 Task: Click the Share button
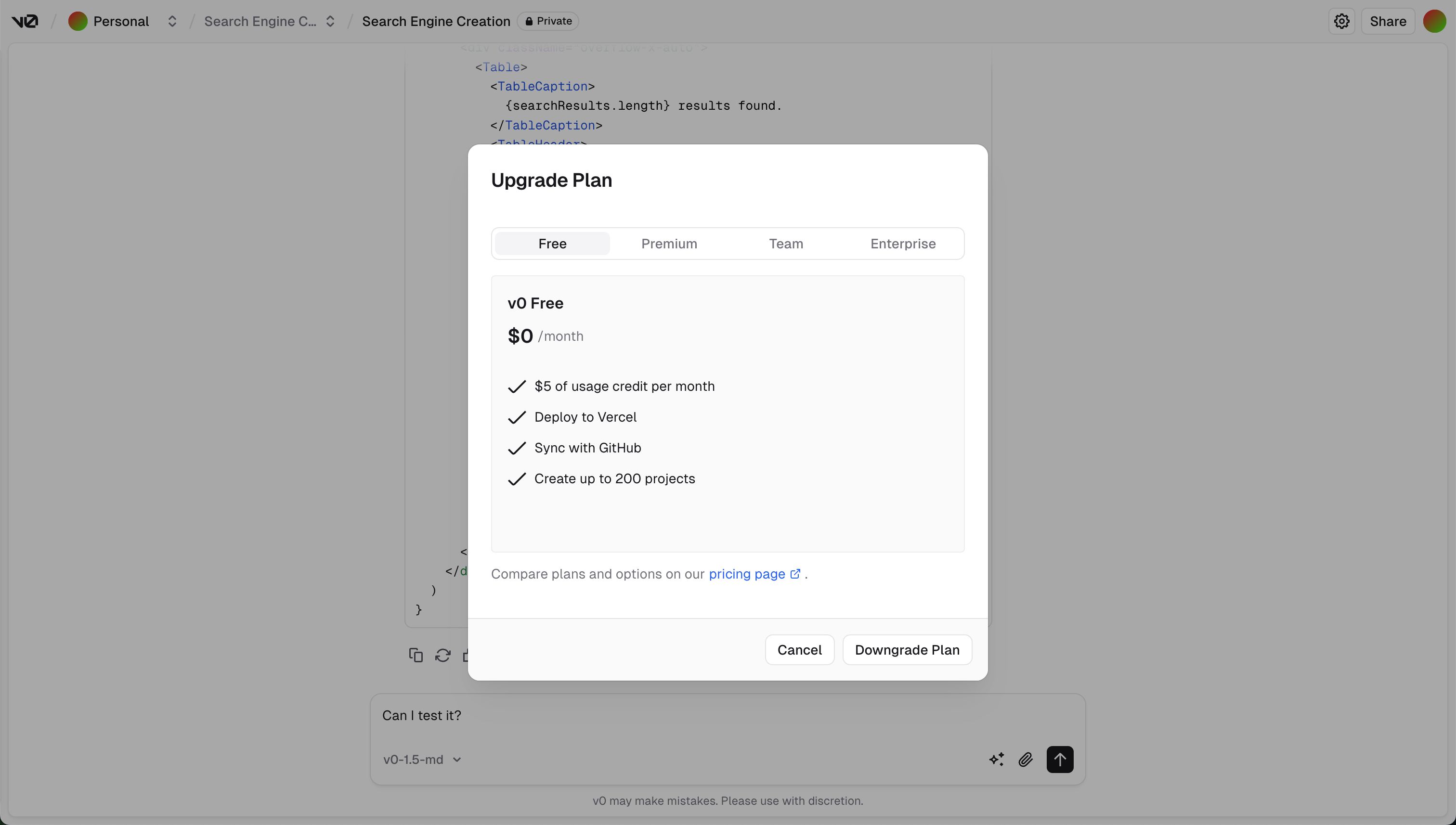(1388, 22)
